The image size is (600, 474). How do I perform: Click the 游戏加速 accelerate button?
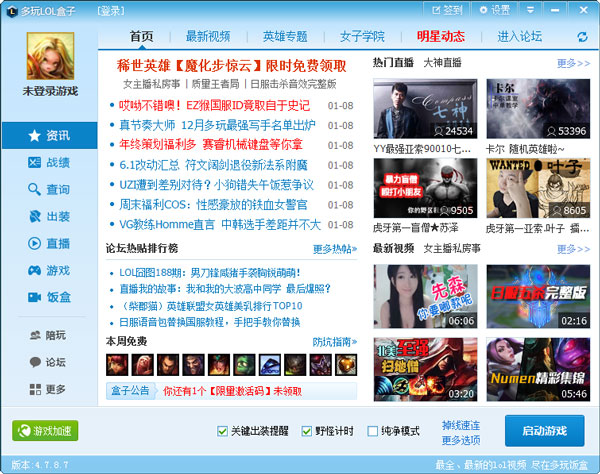click(x=45, y=431)
